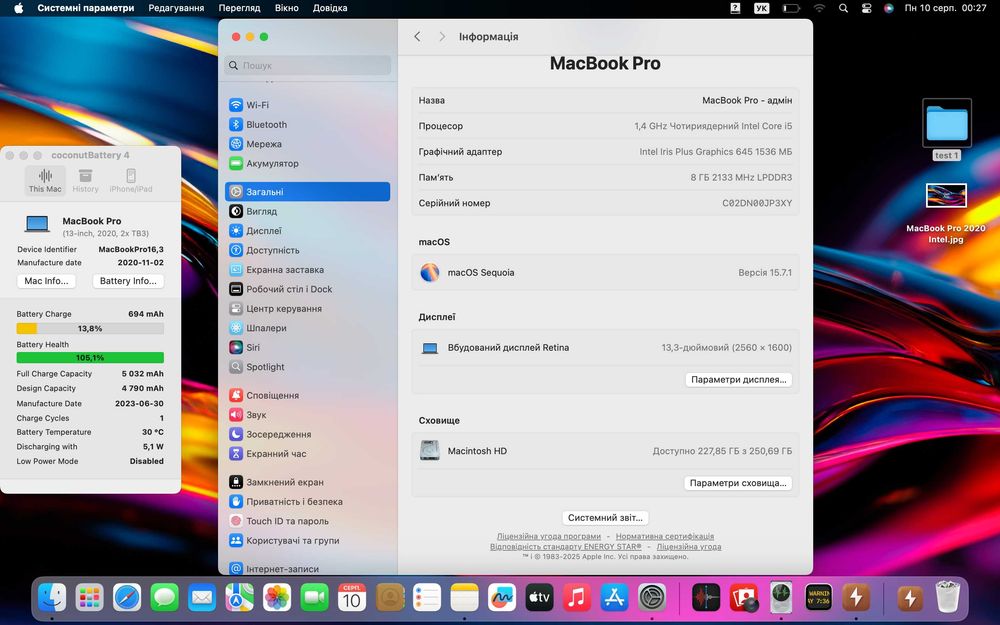Open Параметри дисплея...
Image resolution: width=1000 pixels, height=625 pixels.
(739, 379)
